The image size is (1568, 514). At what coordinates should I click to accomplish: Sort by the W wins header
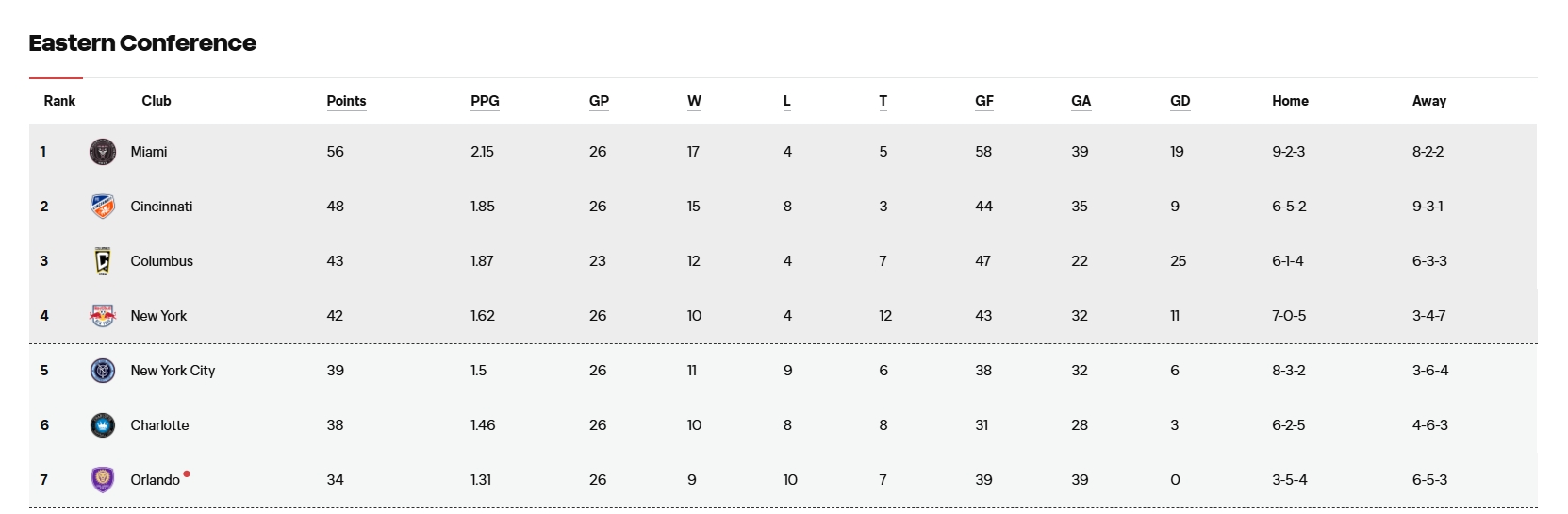coord(694,101)
